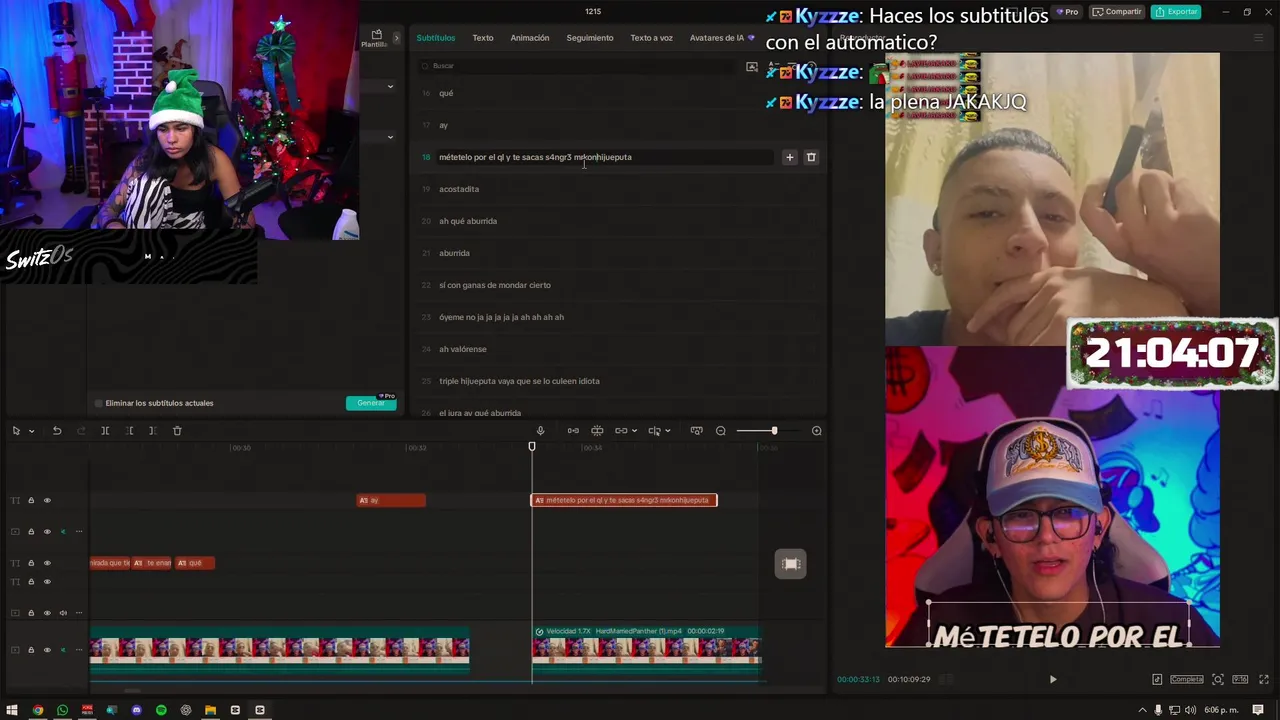
Task: Open the selection tool mode dropdown arrow
Action: click(32, 431)
